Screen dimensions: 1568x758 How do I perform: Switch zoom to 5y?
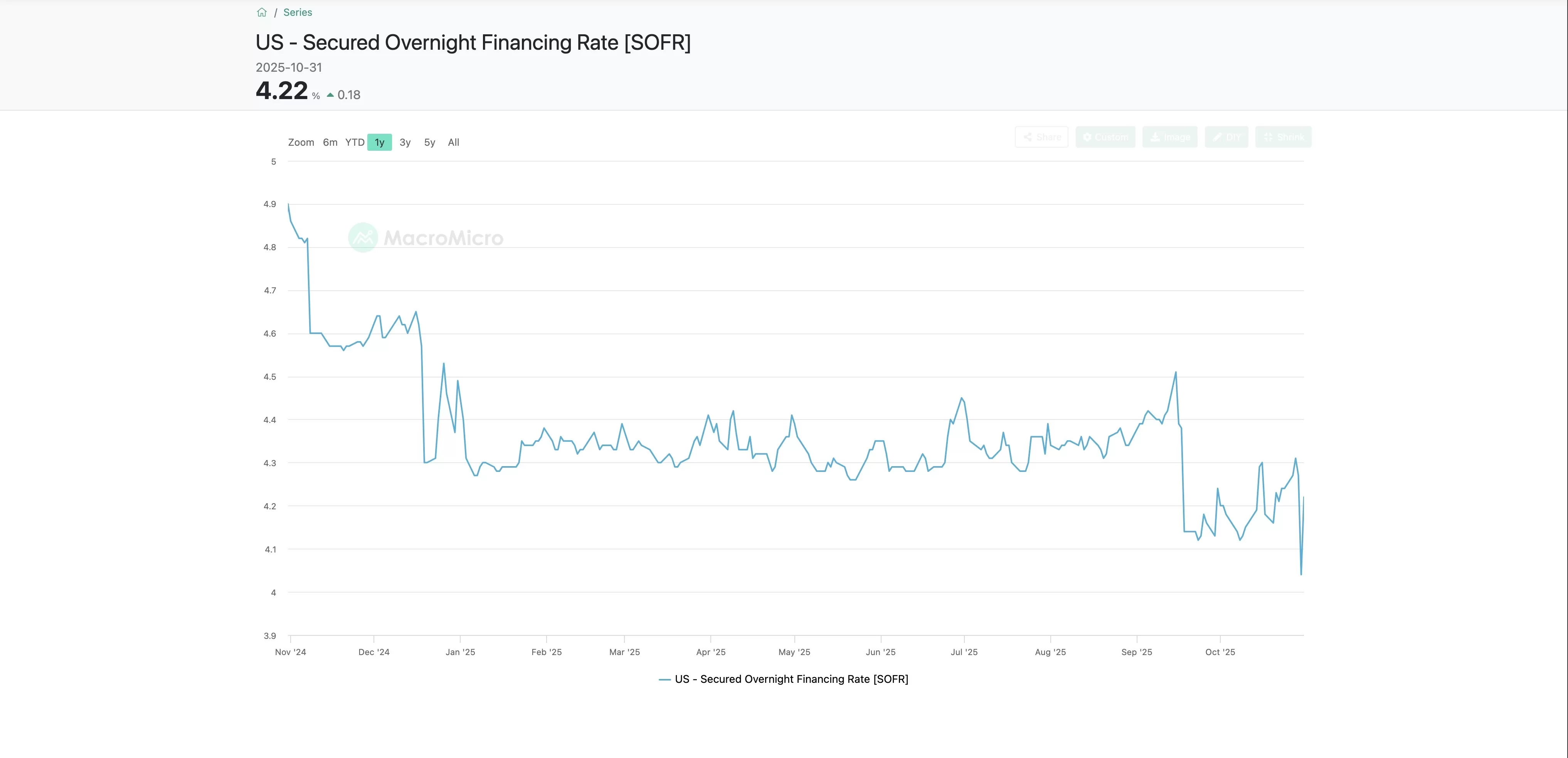click(x=430, y=143)
